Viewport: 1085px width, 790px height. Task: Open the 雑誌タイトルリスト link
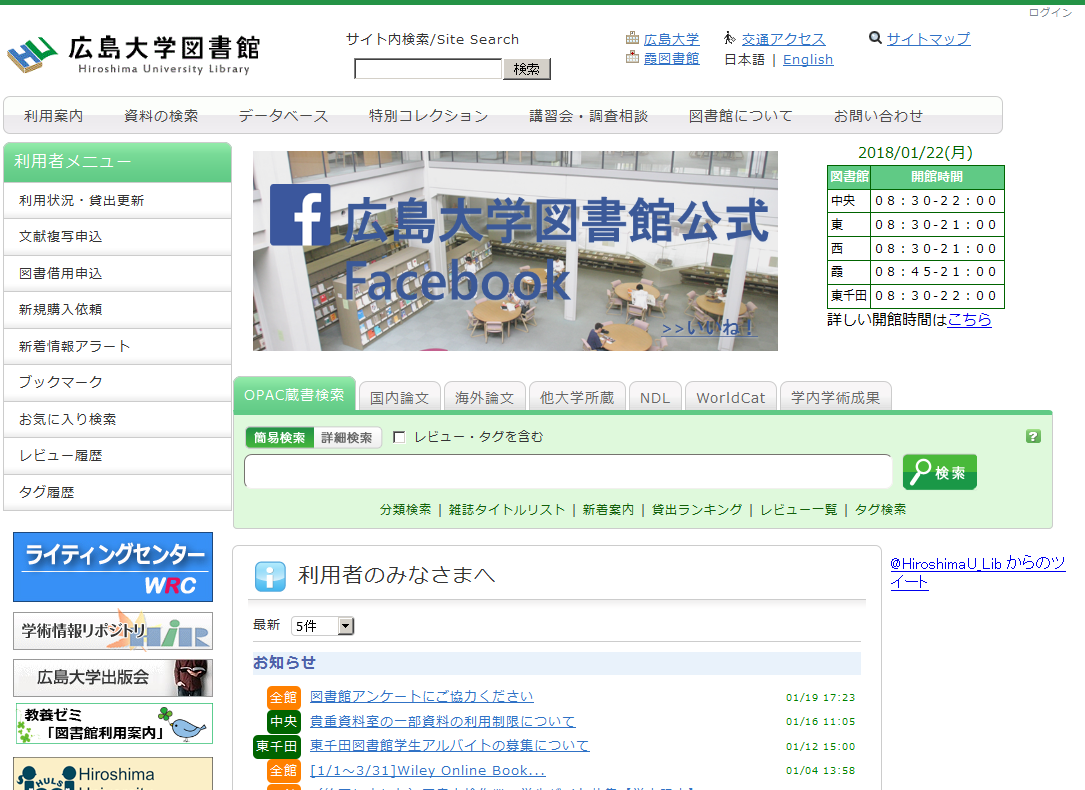click(507, 509)
